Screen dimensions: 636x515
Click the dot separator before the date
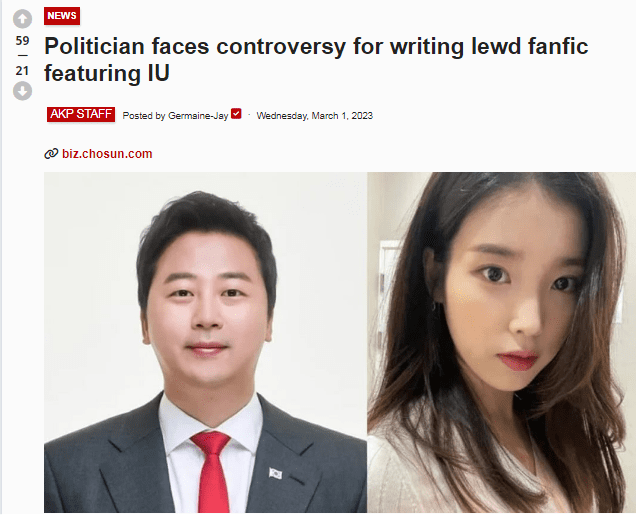tap(249, 116)
